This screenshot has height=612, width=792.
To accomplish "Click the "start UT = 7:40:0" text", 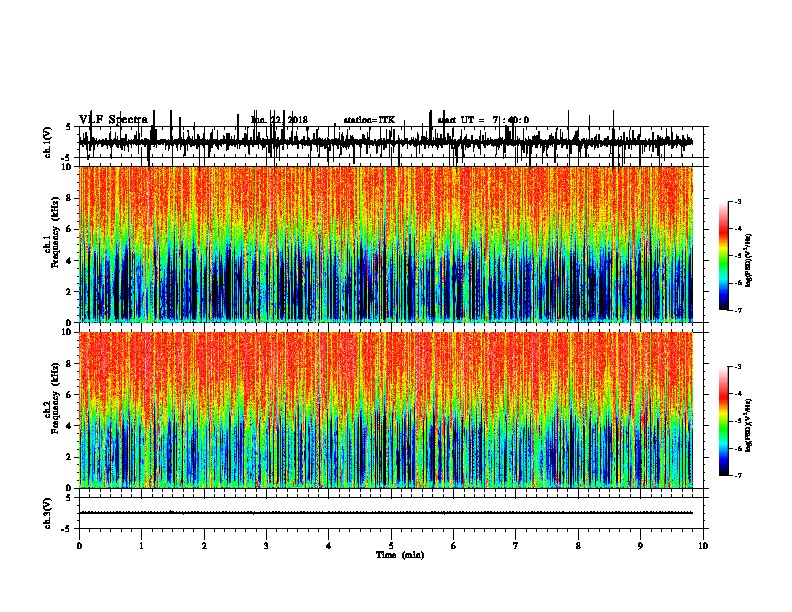I will (x=483, y=120).
